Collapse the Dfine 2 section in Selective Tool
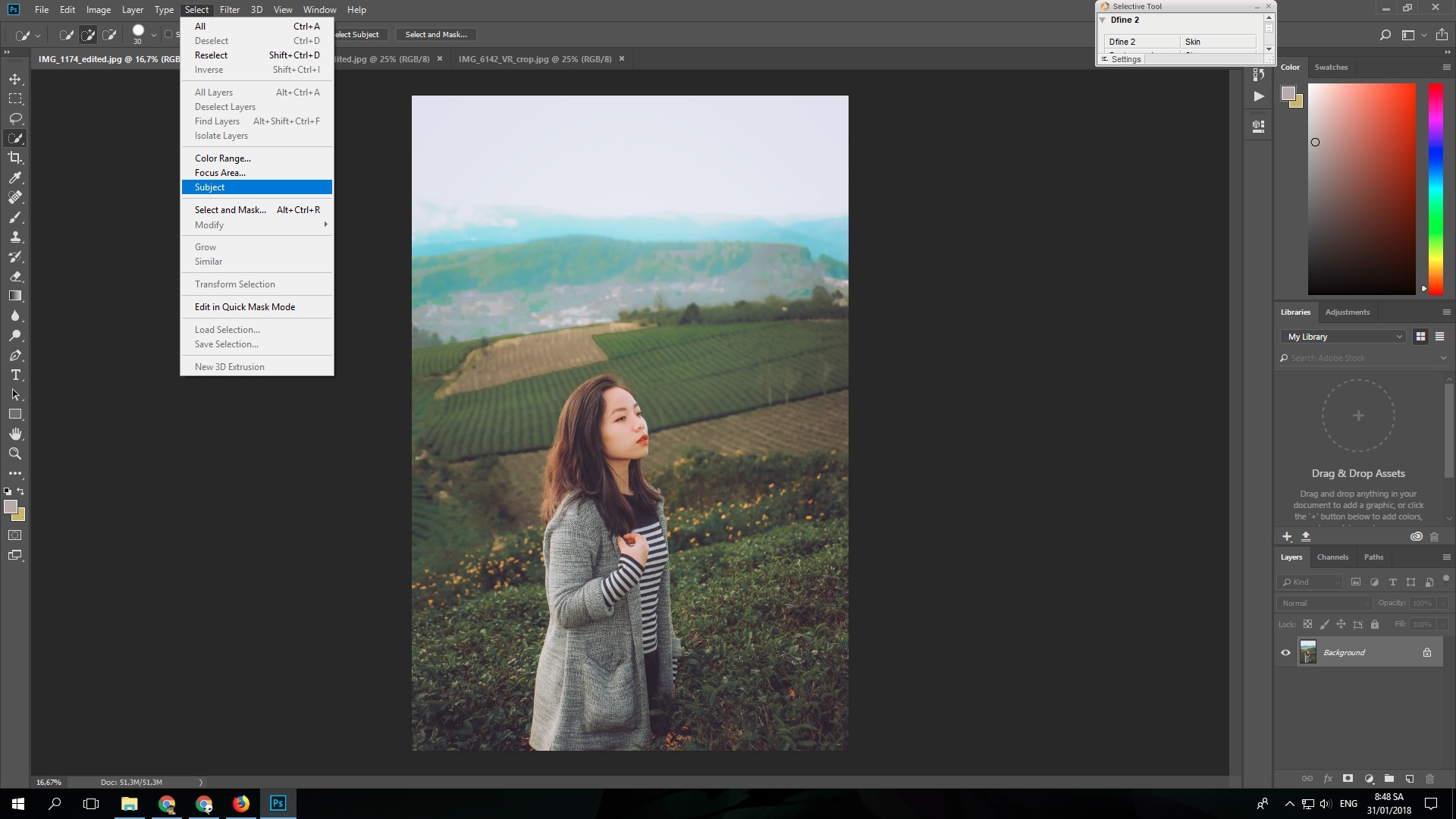 tap(1103, 20)
